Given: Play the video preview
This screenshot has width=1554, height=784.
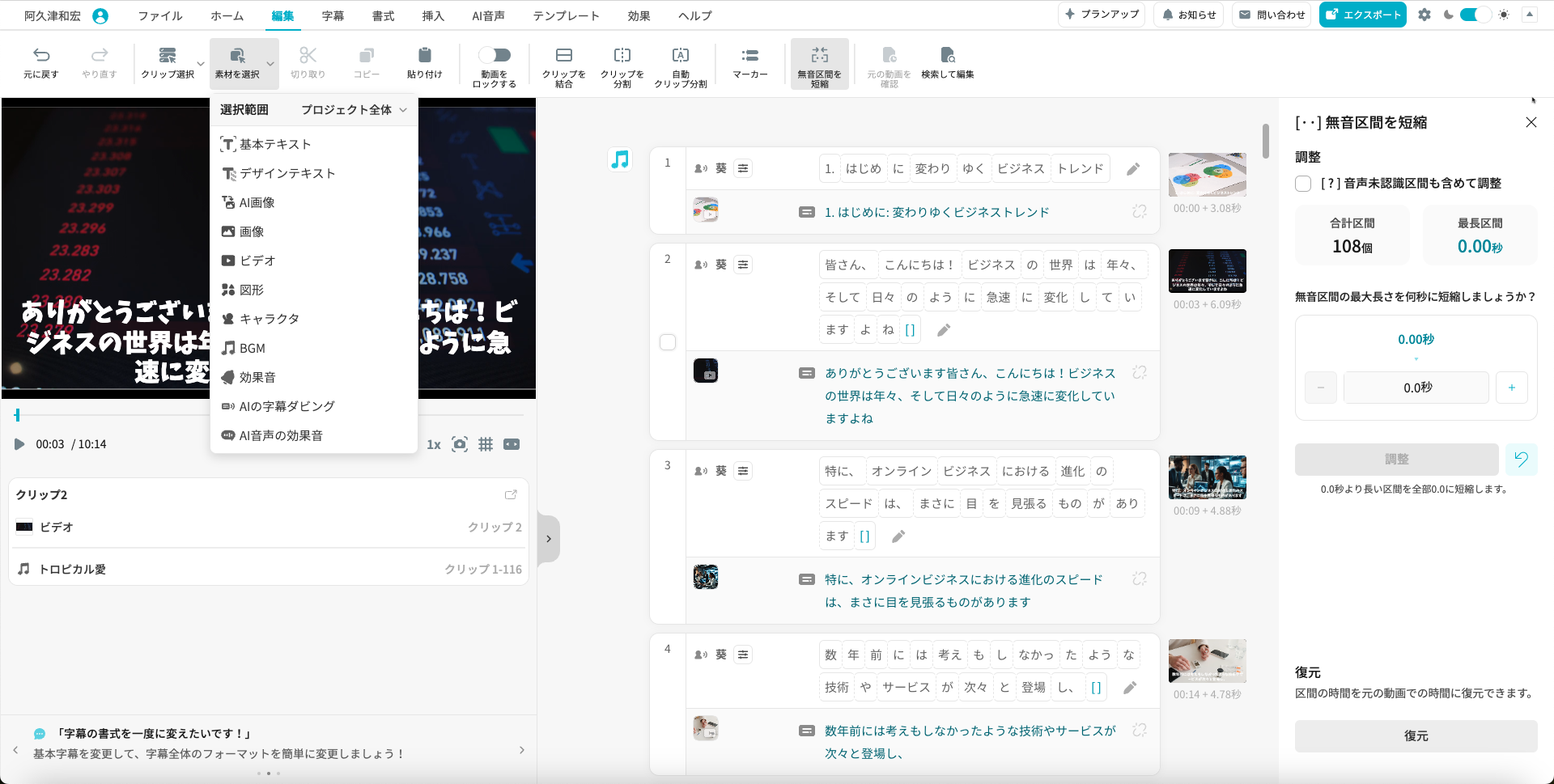Looking at the screenshot, I should [19, 444].
